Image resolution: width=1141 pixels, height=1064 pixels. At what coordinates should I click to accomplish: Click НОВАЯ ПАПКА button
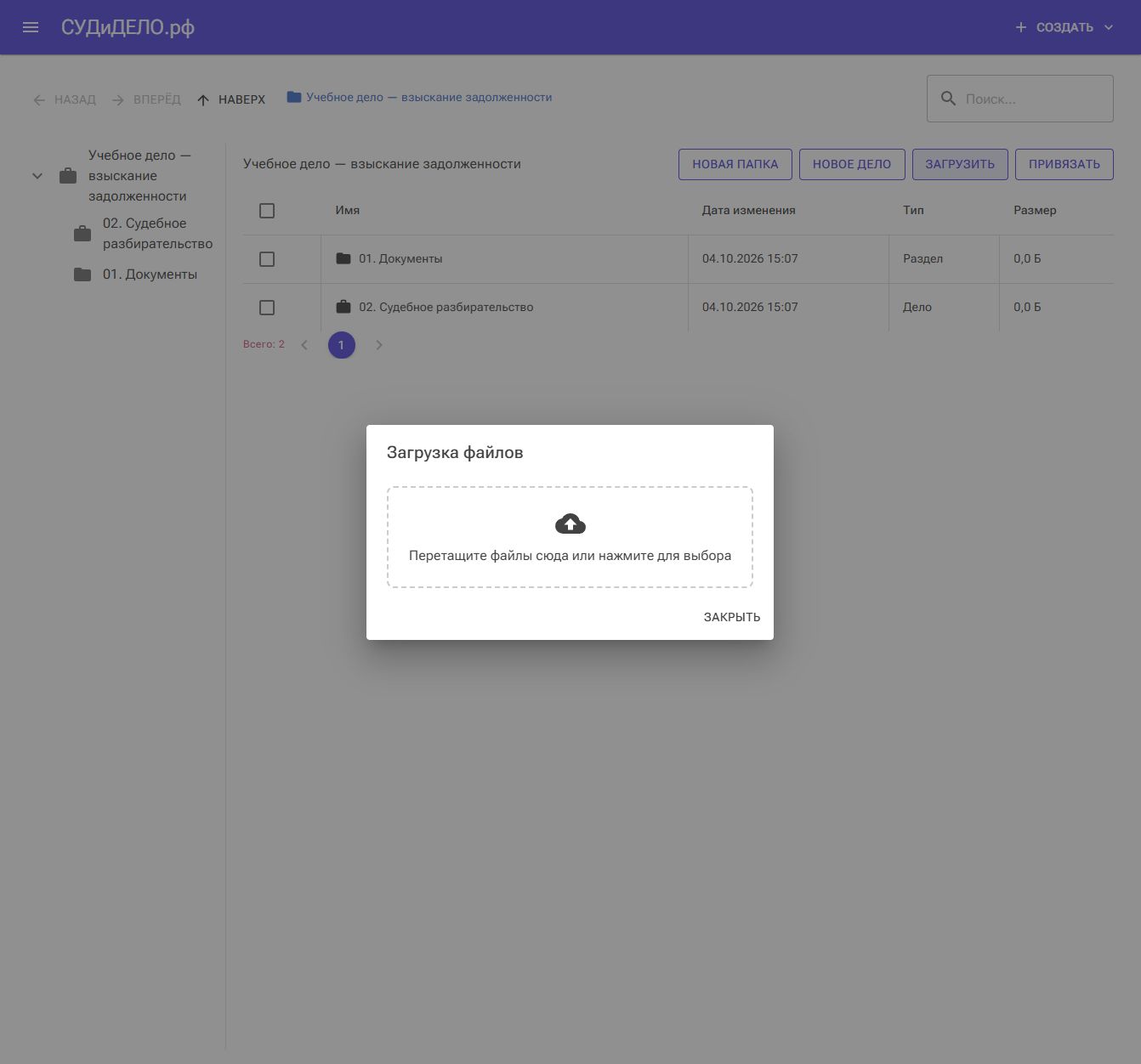[735, 164]
